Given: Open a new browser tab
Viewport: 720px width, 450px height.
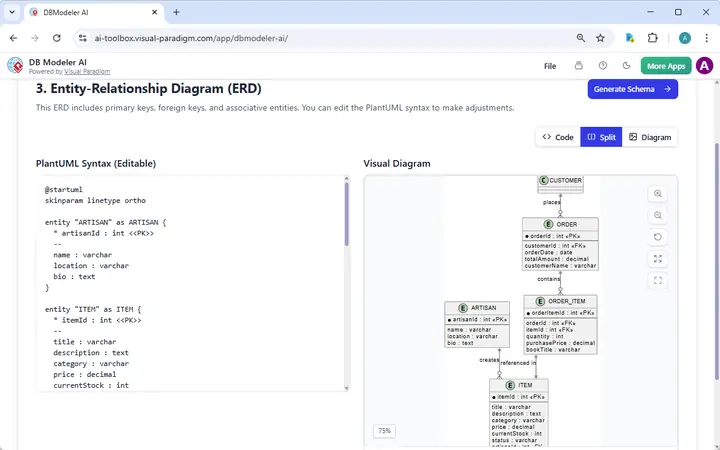Looking at the screenshot, I should point(176,12).
